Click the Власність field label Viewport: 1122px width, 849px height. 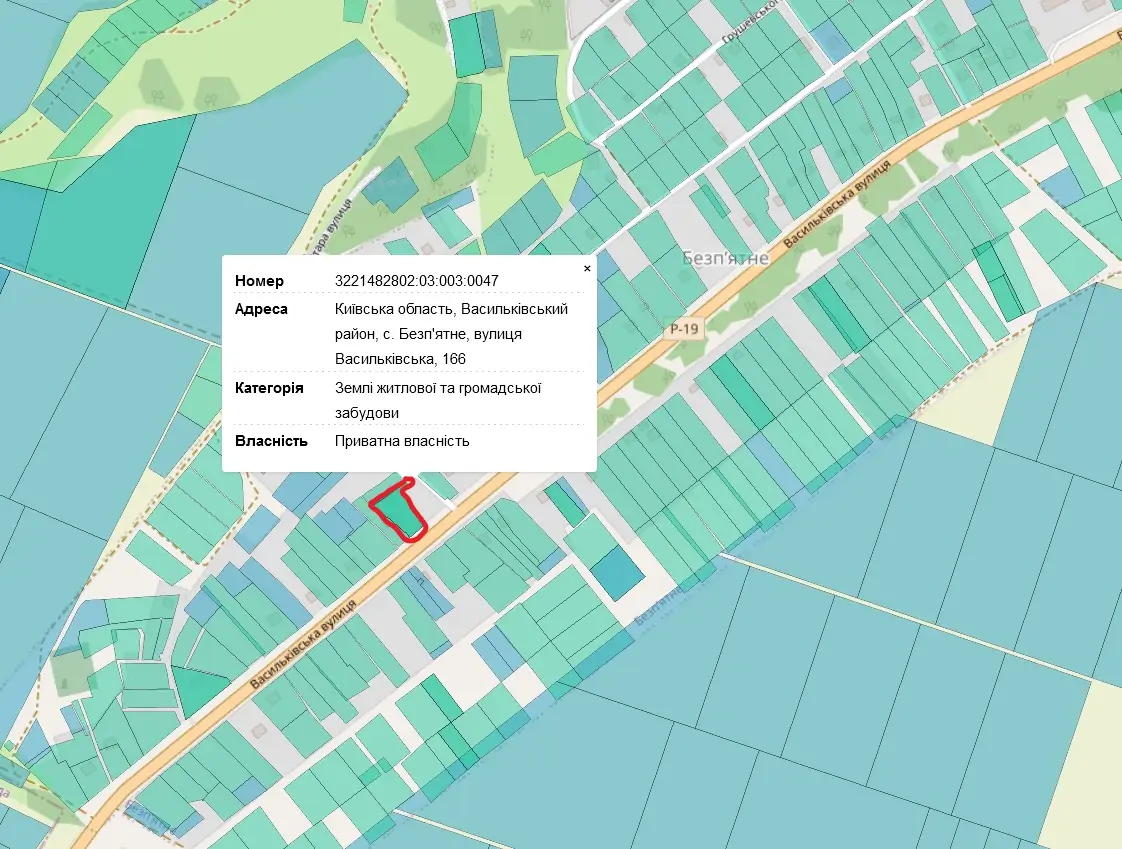[271, 441]
